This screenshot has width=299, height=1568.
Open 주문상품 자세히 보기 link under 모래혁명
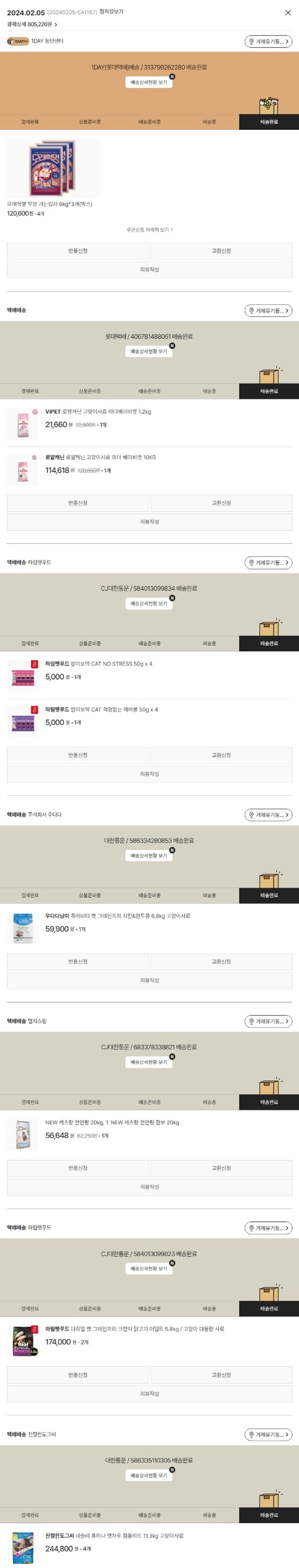[x=149, y=230]
